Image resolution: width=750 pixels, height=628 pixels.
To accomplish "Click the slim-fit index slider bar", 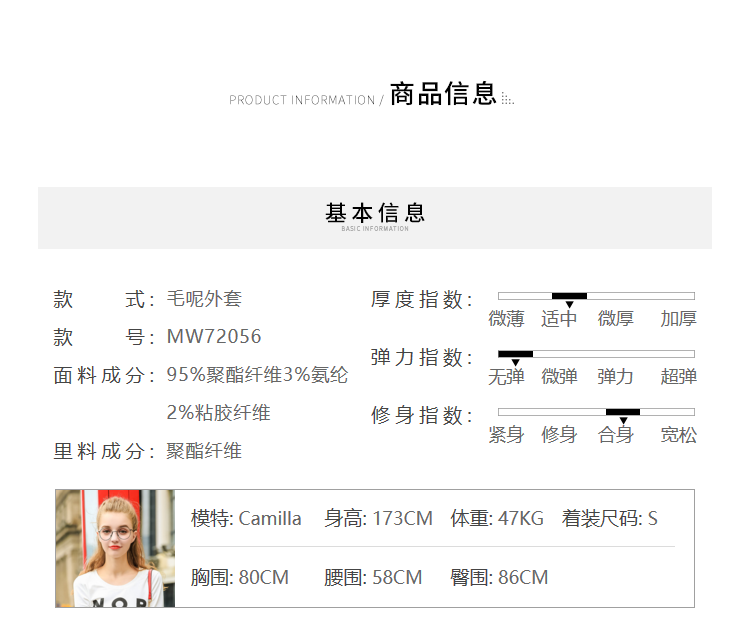I will (x=596, y=412).
